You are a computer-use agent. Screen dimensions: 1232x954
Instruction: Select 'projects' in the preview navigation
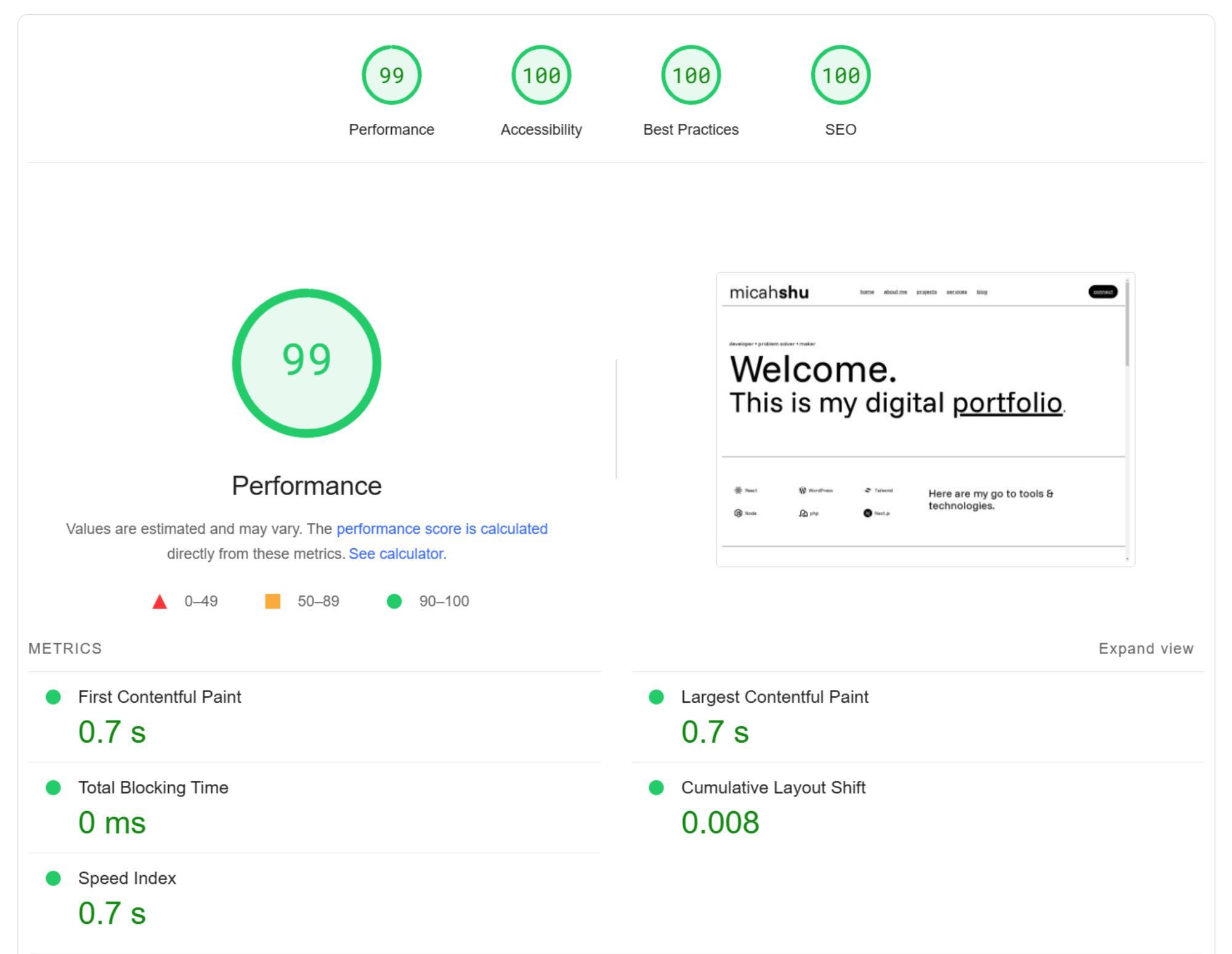926,291
